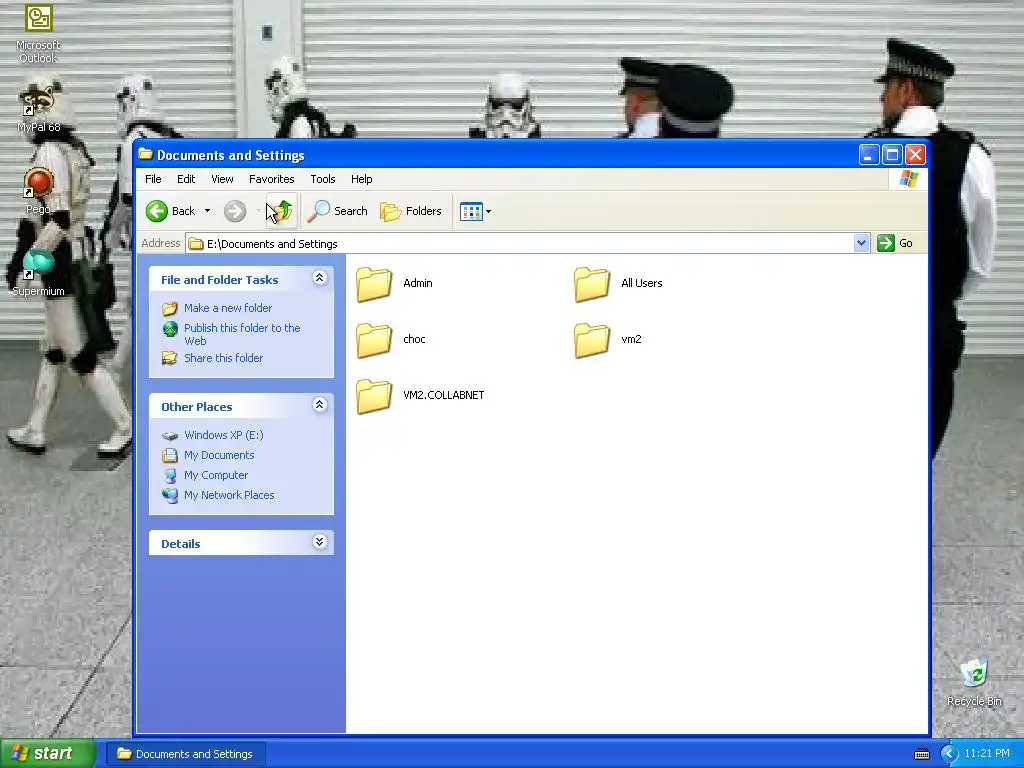Click the All Users folder name
Viewport: 1024px width, 768px height.
[641, 283]
